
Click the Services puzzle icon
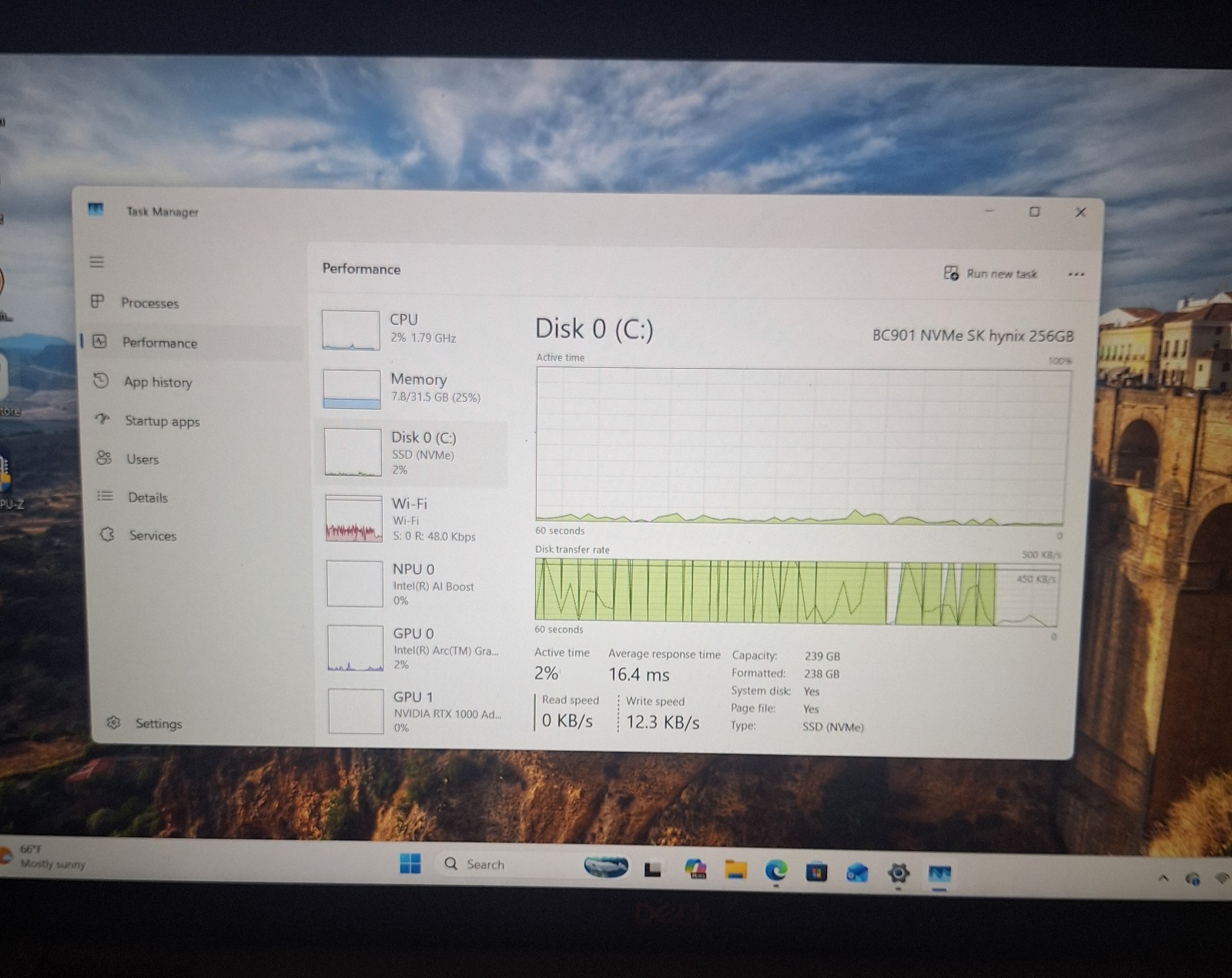[107, 534]
